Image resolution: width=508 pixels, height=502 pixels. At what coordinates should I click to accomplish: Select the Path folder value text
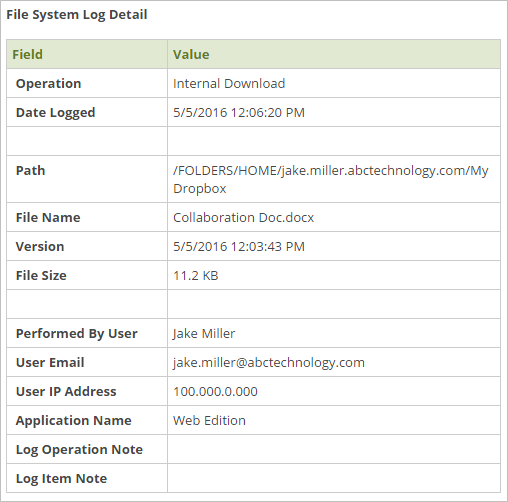pos(330,179)
